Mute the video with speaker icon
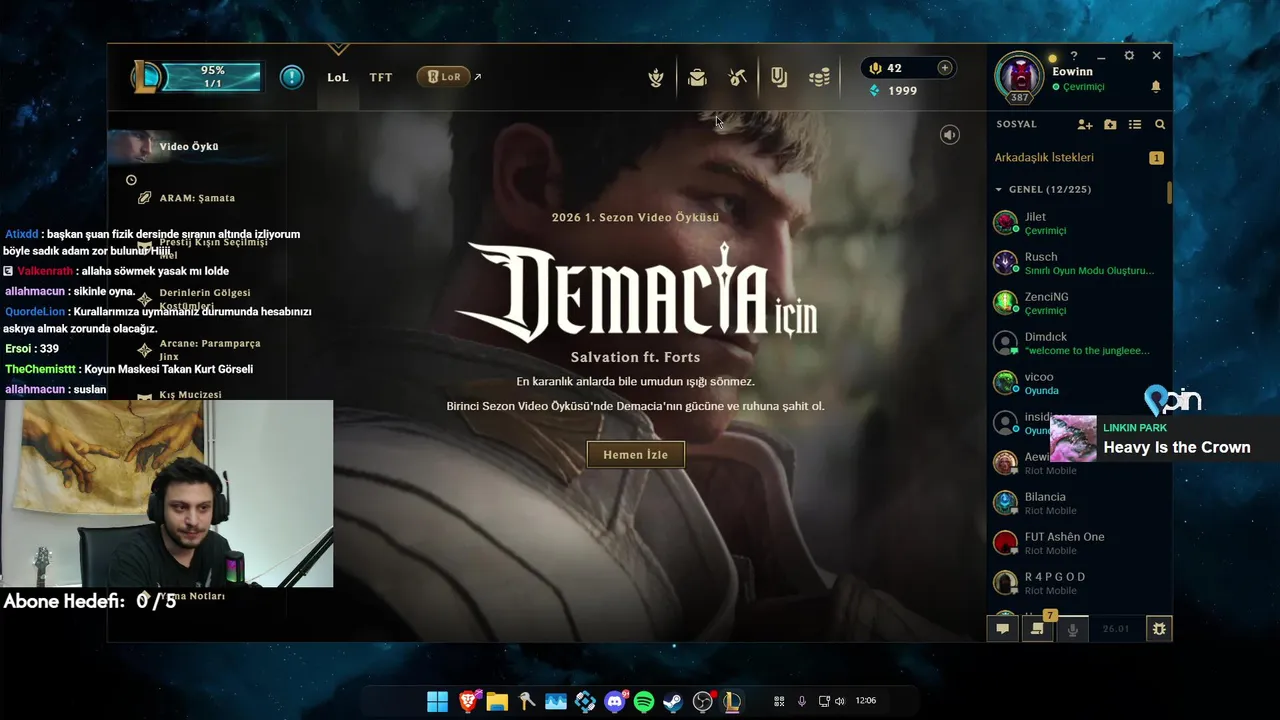Viewport: 1280px width, 720px height. [x=950, y=135]
